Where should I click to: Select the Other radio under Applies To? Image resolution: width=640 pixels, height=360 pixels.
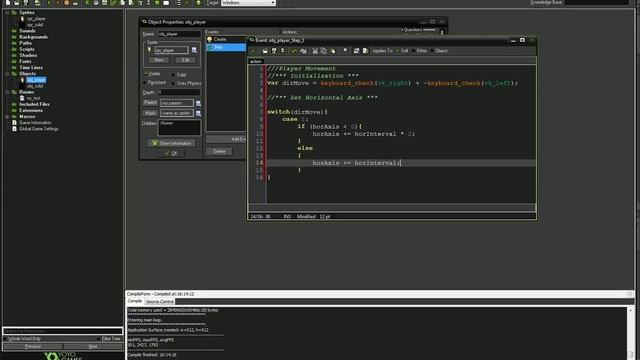(413, 51)
